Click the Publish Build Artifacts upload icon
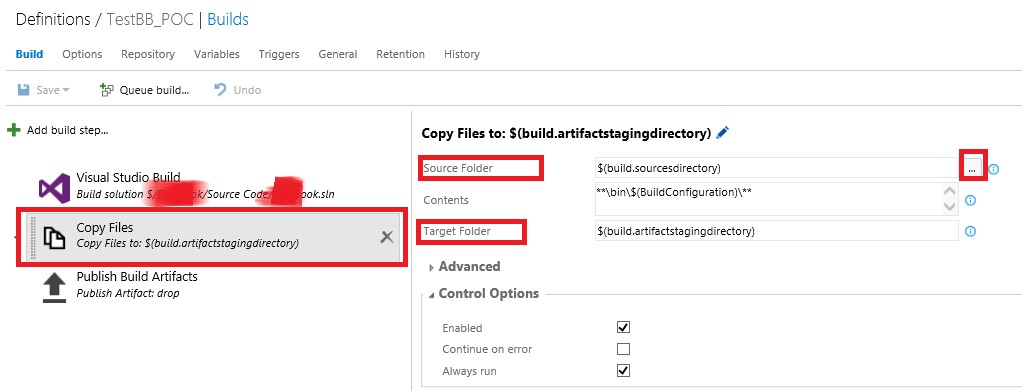This screenshot has height=391, width=1022. point(55,287)
